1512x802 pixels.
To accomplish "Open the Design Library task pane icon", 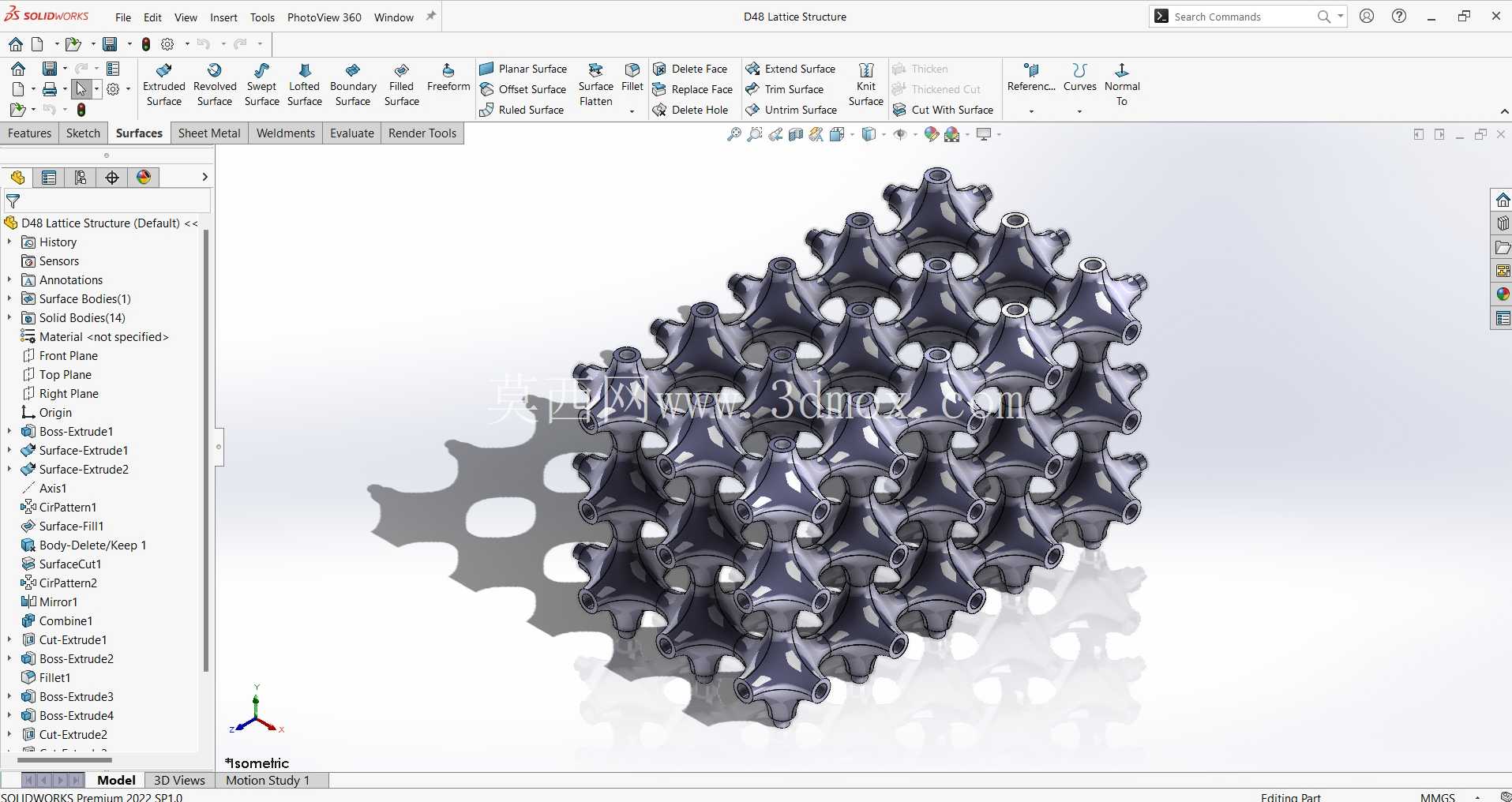I will (x=1503, y=223).
